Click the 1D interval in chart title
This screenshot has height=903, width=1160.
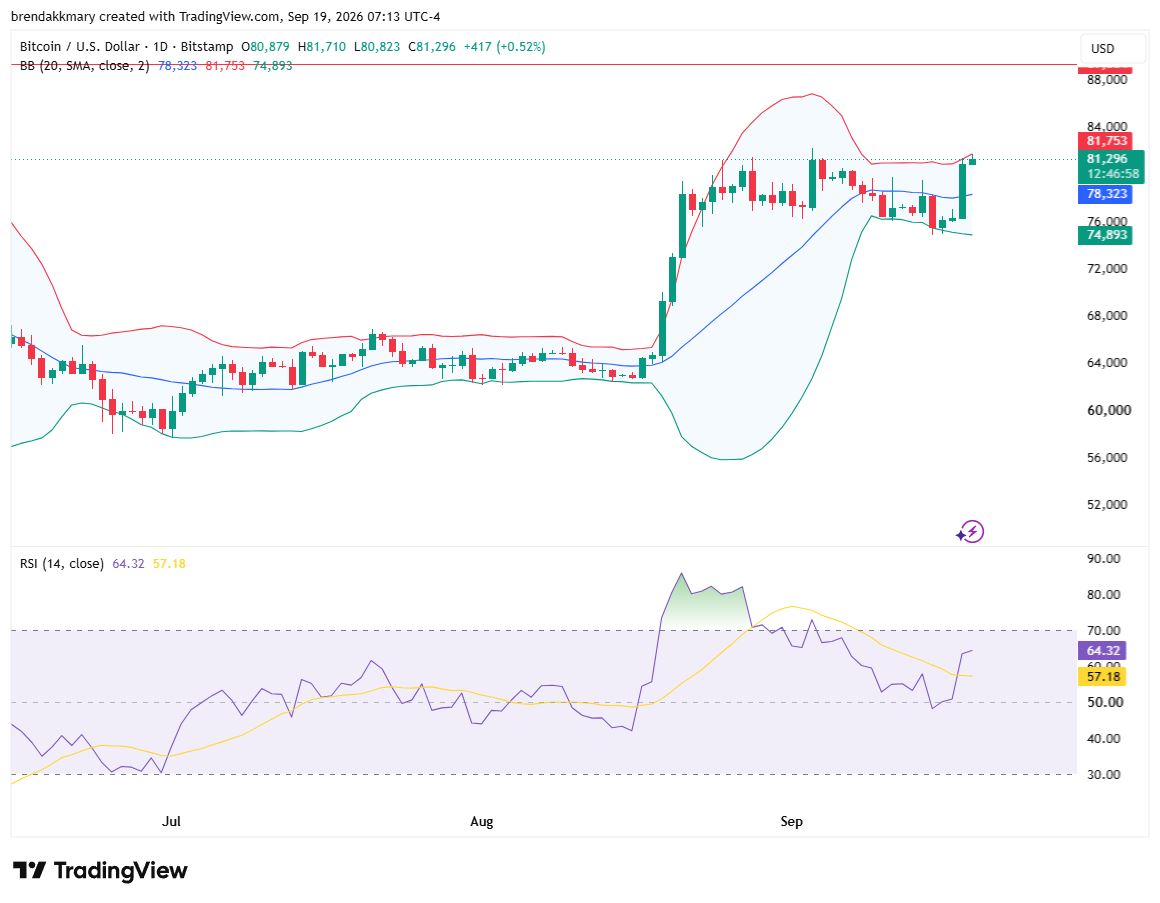click(160, 47)
